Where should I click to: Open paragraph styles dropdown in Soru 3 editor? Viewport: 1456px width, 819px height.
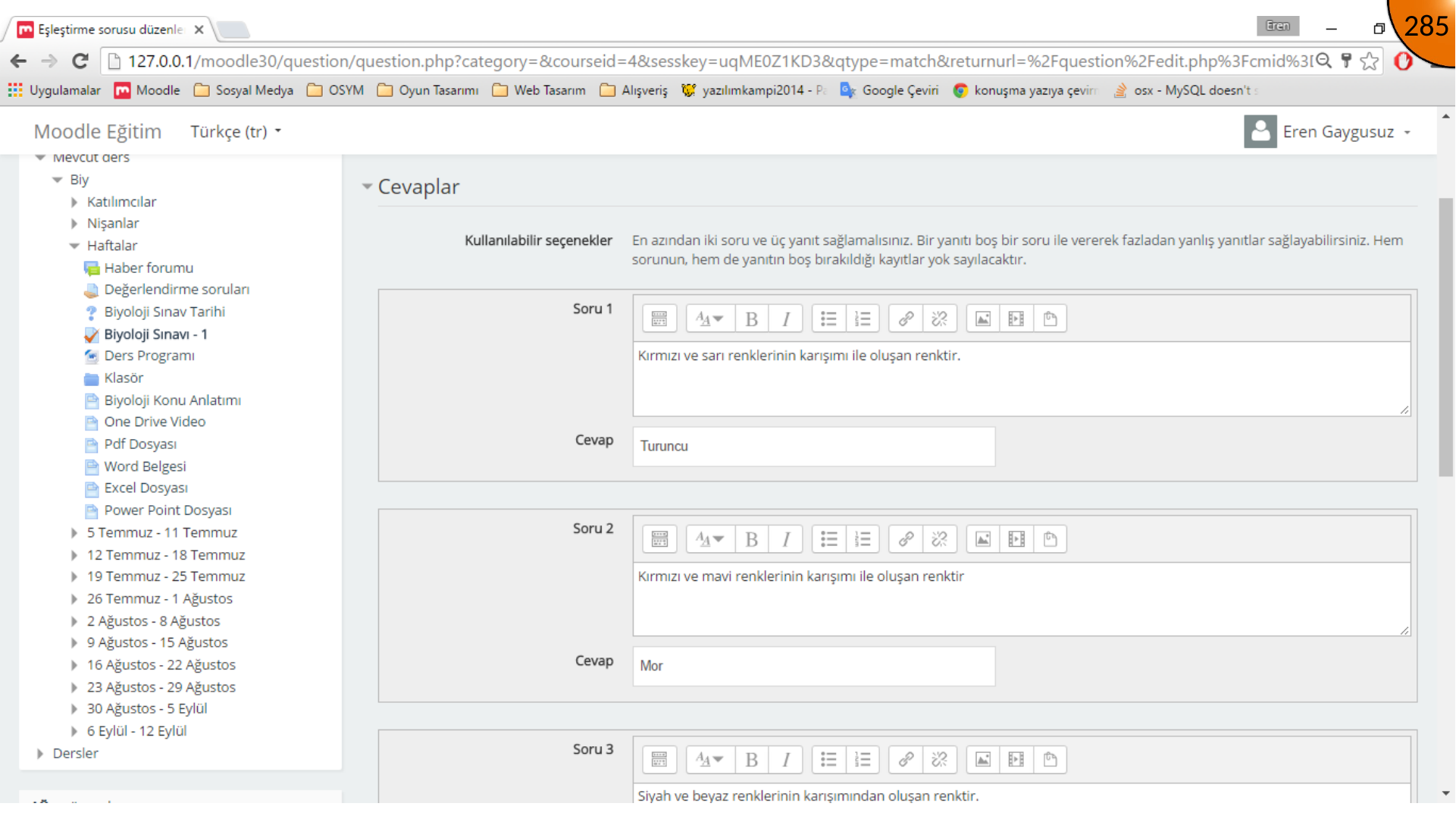click(x=710, y=759)
